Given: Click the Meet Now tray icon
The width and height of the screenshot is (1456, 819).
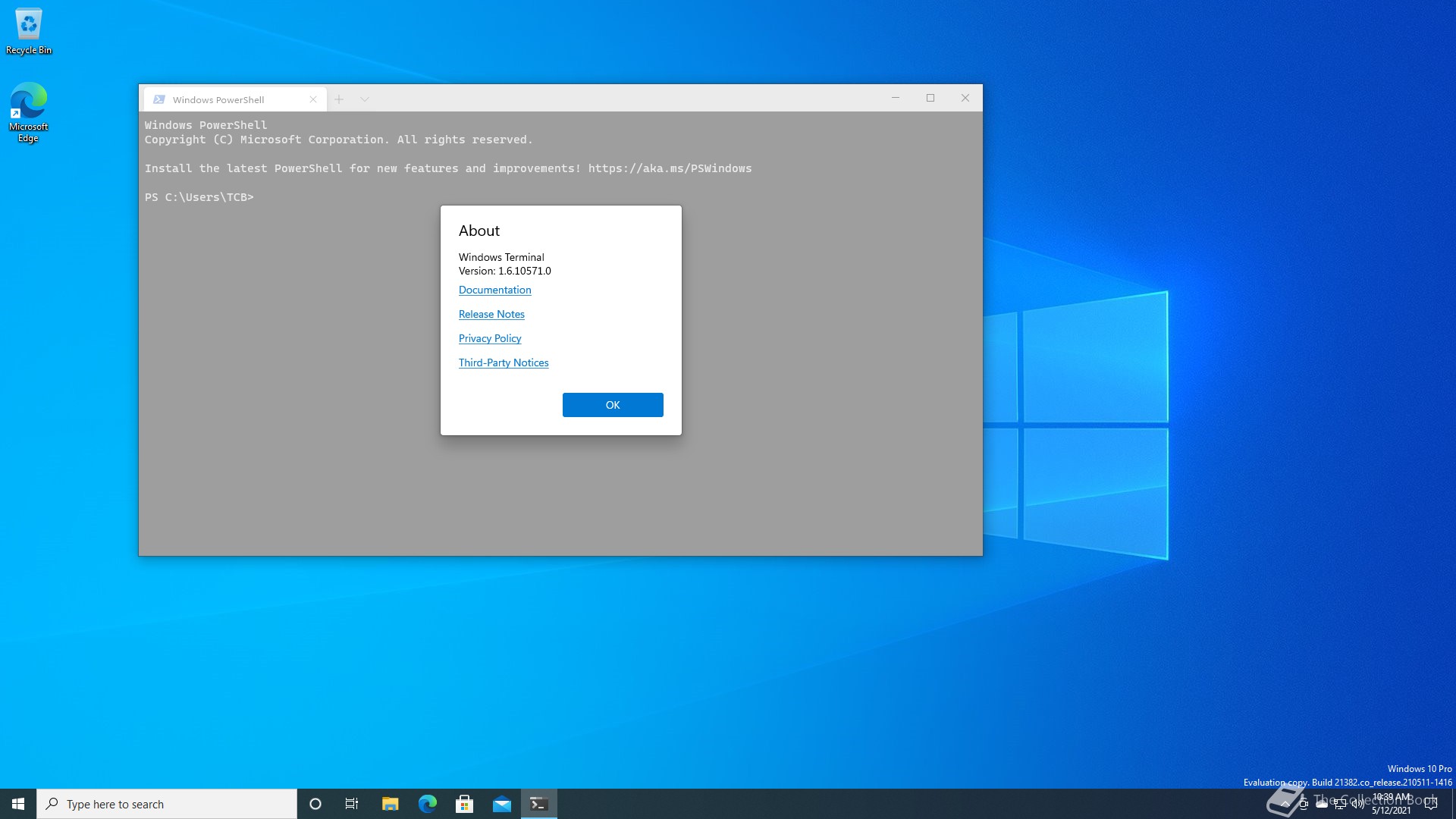Looking at the screenshot, I should 1303,804.
